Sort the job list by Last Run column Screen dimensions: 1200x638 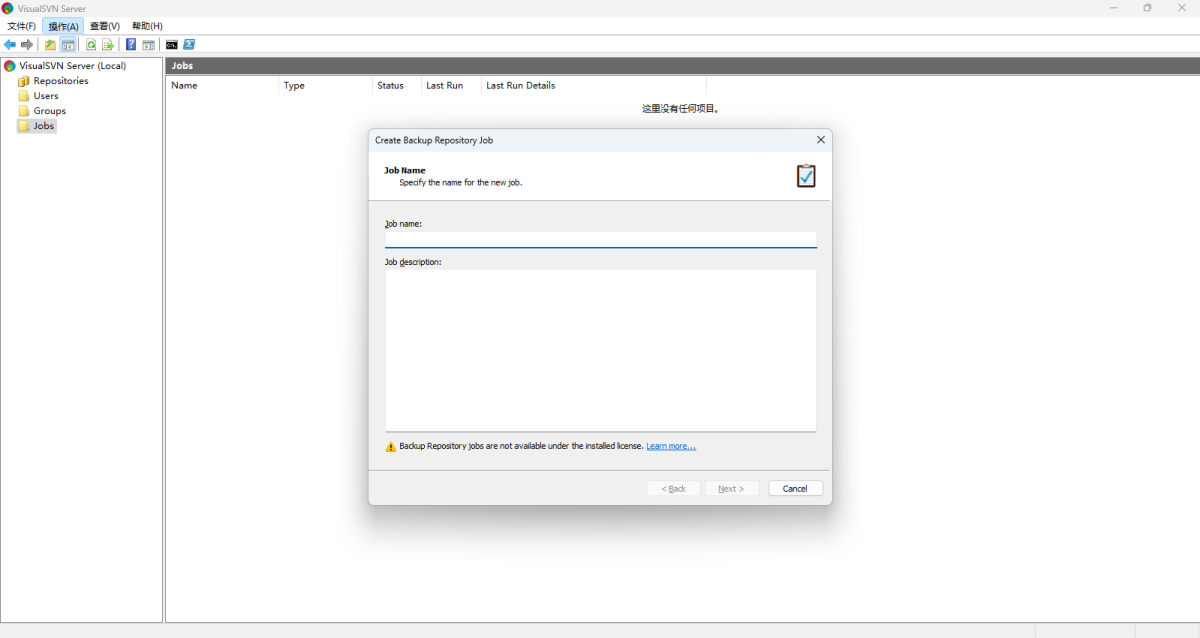pyautogui.click(x=445, y=86)
